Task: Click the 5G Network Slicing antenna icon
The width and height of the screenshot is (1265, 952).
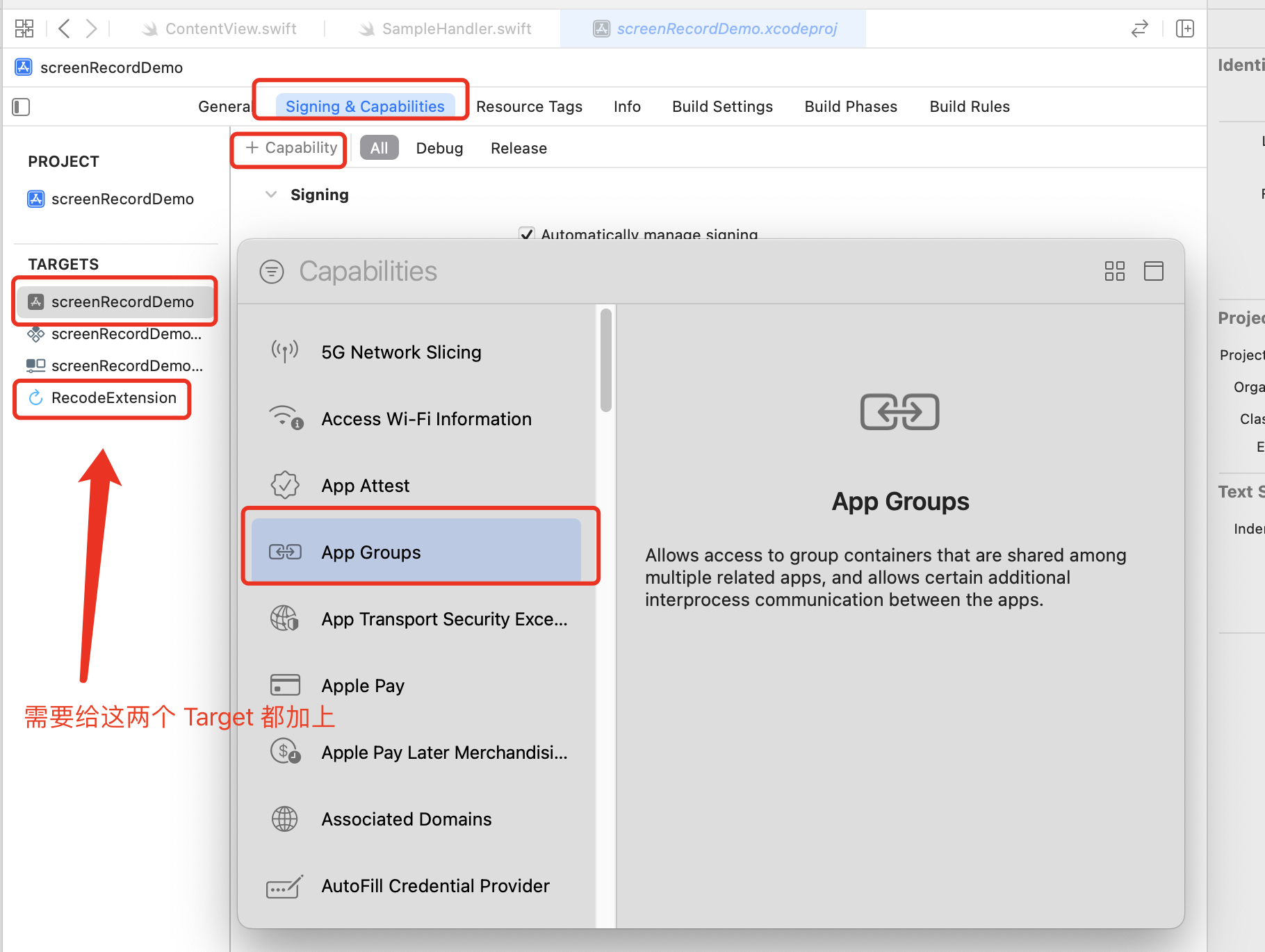Action: [285, 352]
